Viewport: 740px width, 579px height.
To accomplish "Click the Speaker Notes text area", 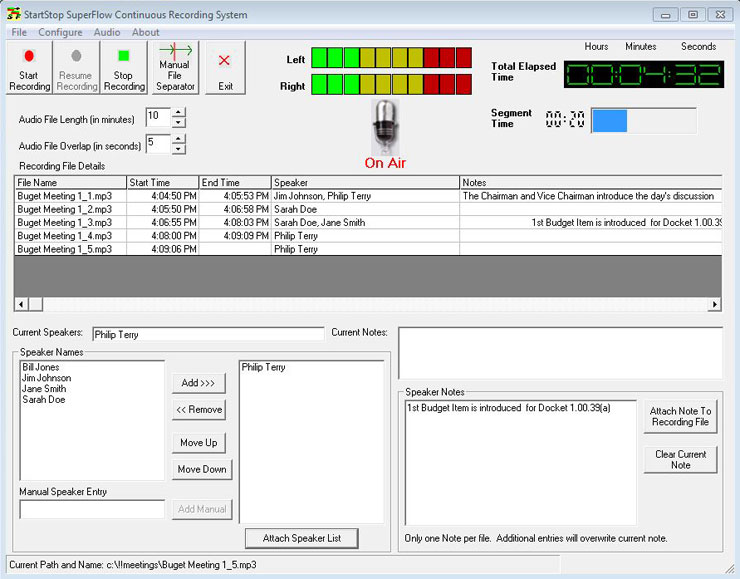I will point(521,462).
